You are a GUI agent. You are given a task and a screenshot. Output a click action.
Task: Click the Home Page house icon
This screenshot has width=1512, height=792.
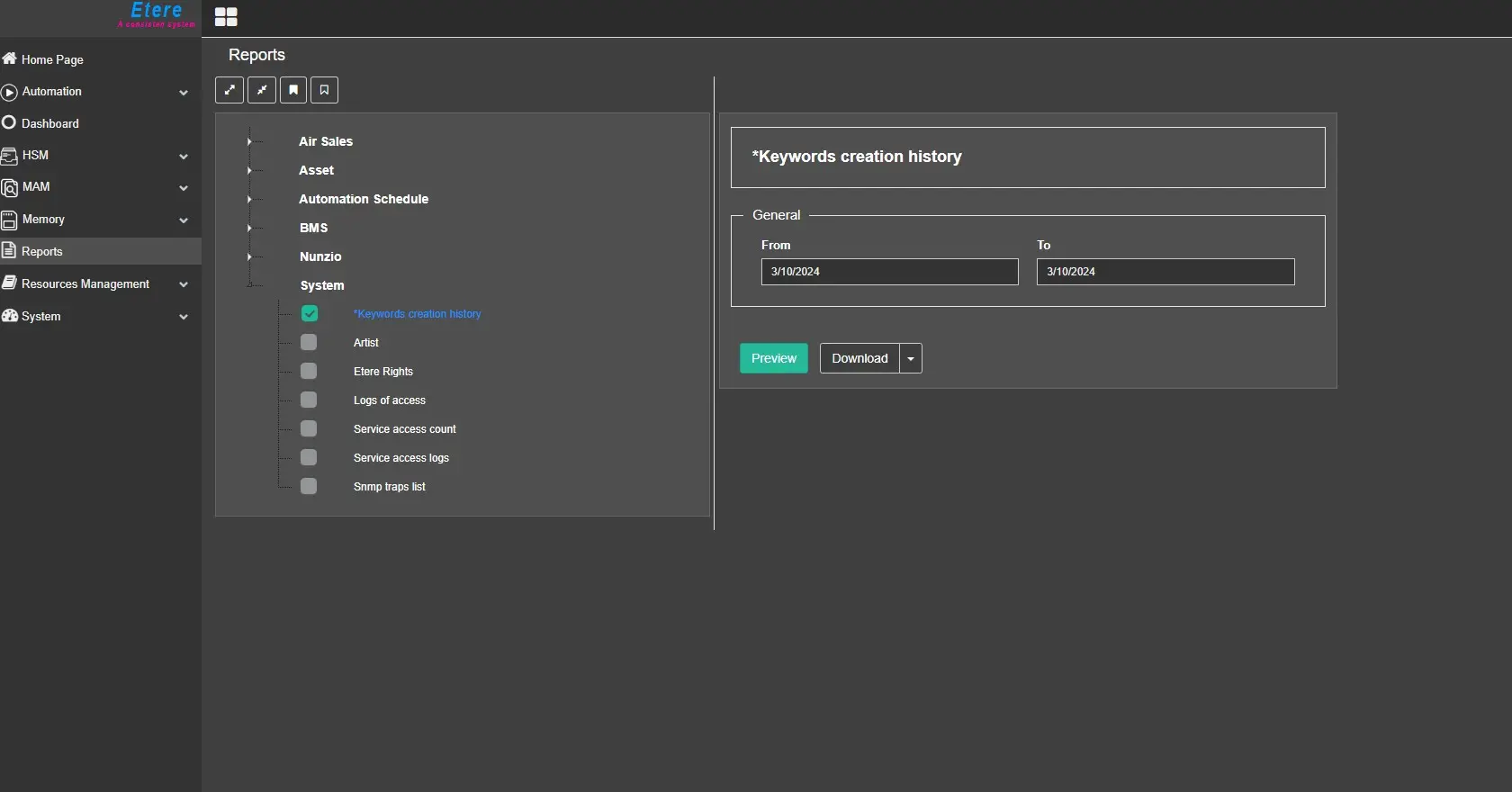(10, 58)
